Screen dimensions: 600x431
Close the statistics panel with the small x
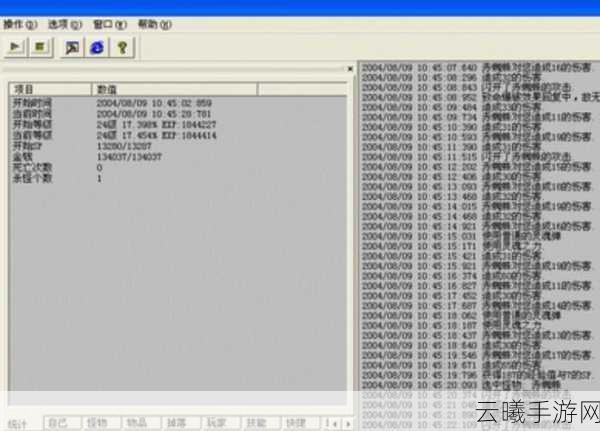click(350, 69)
